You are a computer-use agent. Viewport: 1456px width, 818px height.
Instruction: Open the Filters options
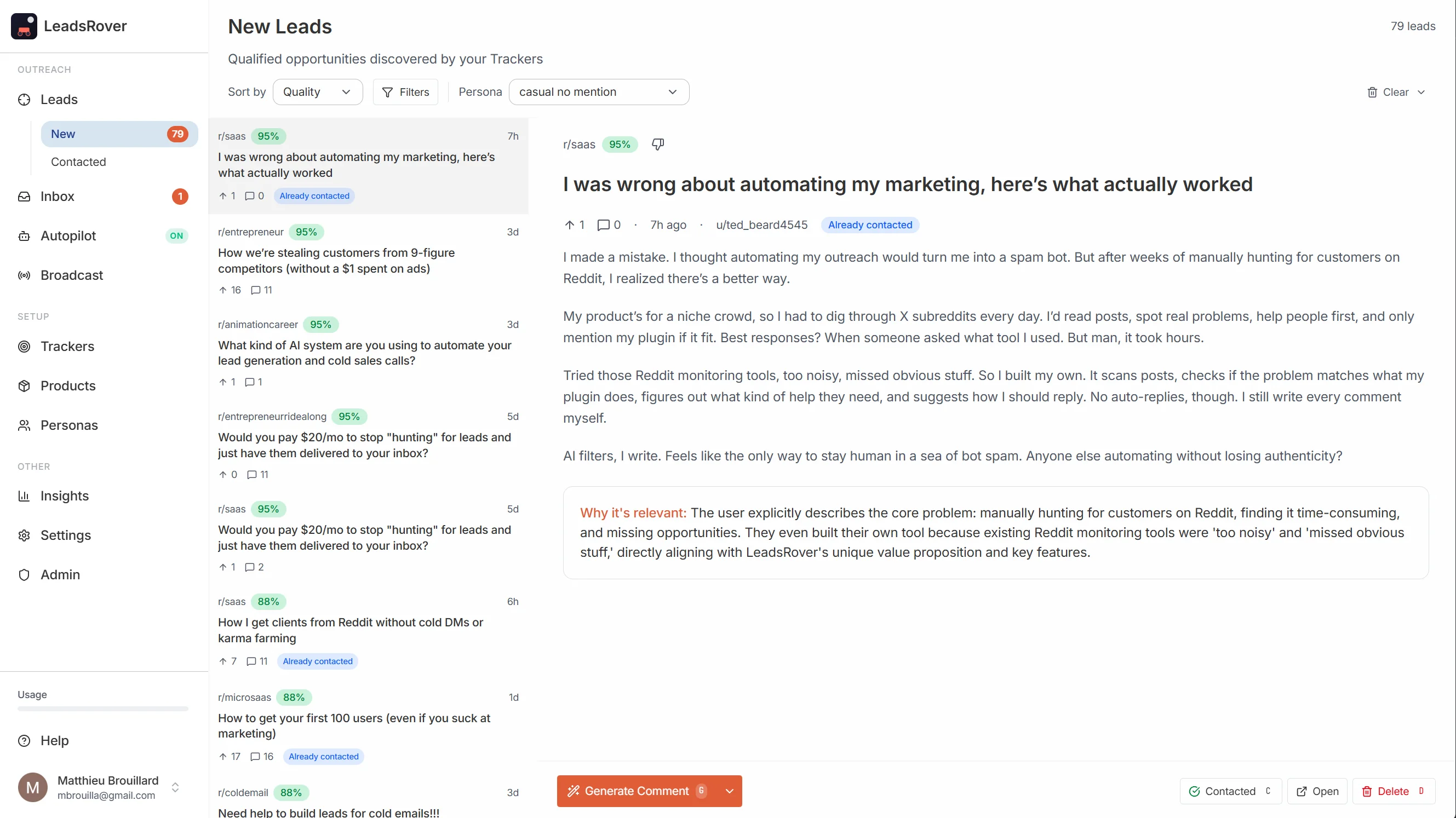pyautogui.click(x=405, y=92)
